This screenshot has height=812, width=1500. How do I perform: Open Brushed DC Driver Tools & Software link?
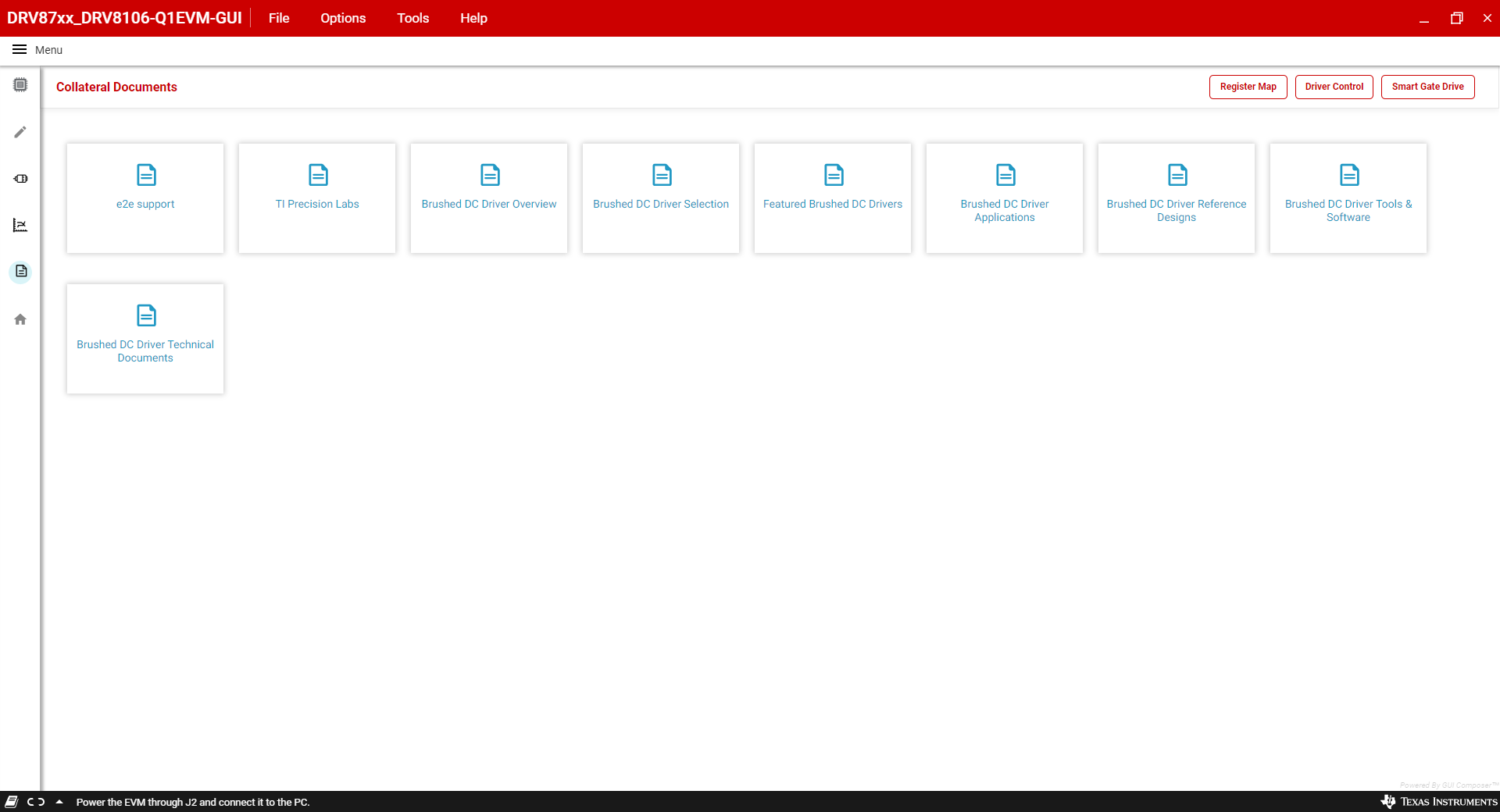(x=1348, y=211)
